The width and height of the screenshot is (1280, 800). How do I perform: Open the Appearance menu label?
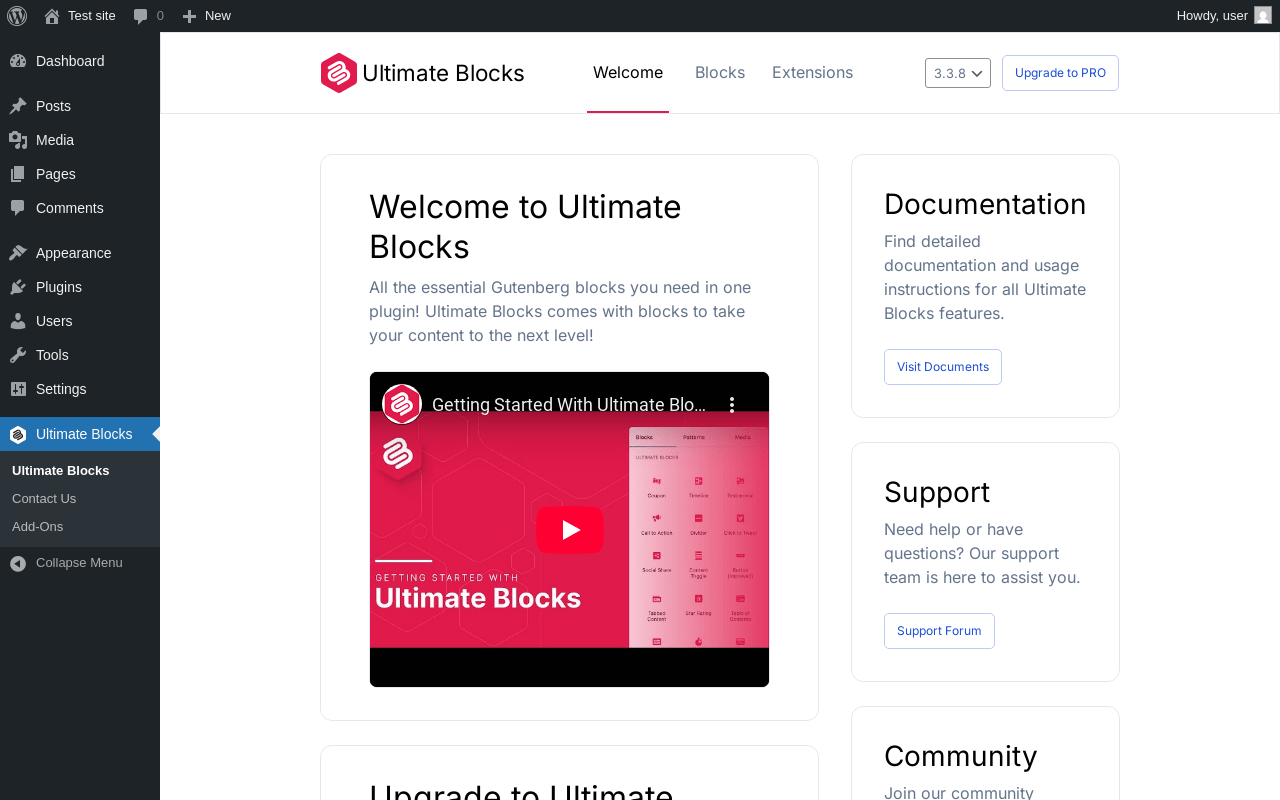click(74, 253)
